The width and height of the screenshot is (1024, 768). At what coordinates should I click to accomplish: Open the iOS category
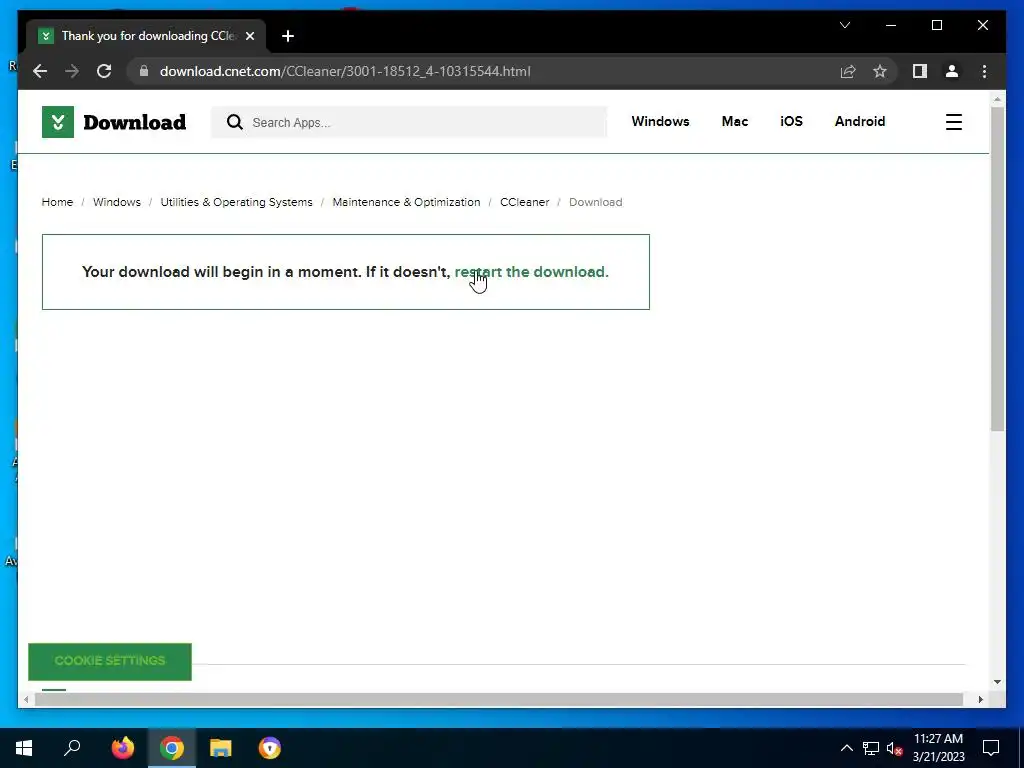tap(792, 121)
